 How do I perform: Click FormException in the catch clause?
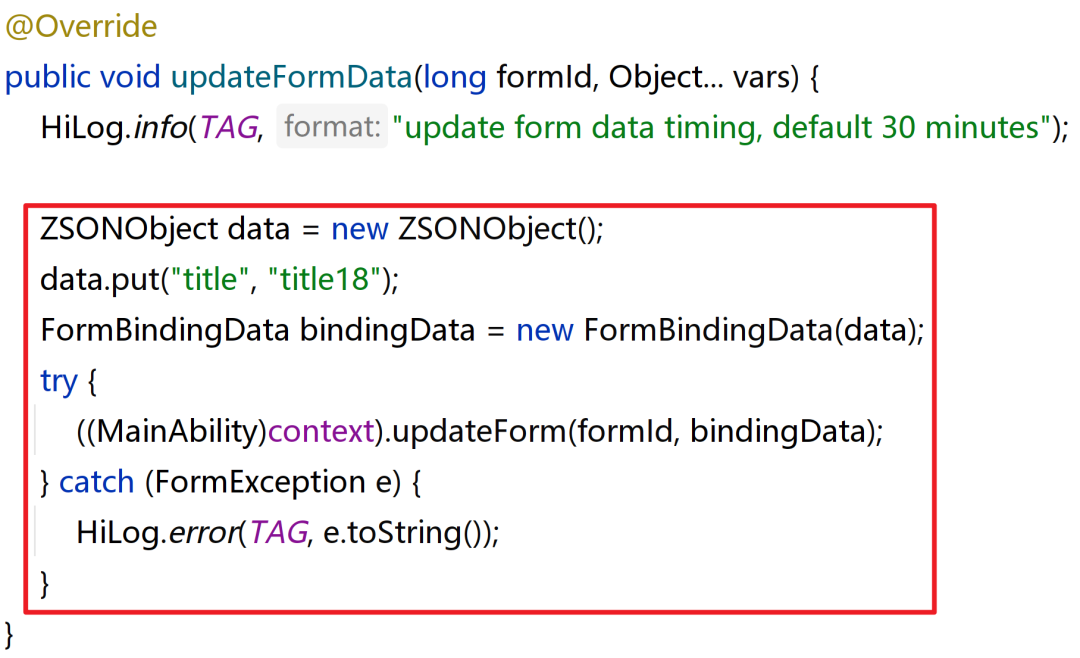point(253,482)
